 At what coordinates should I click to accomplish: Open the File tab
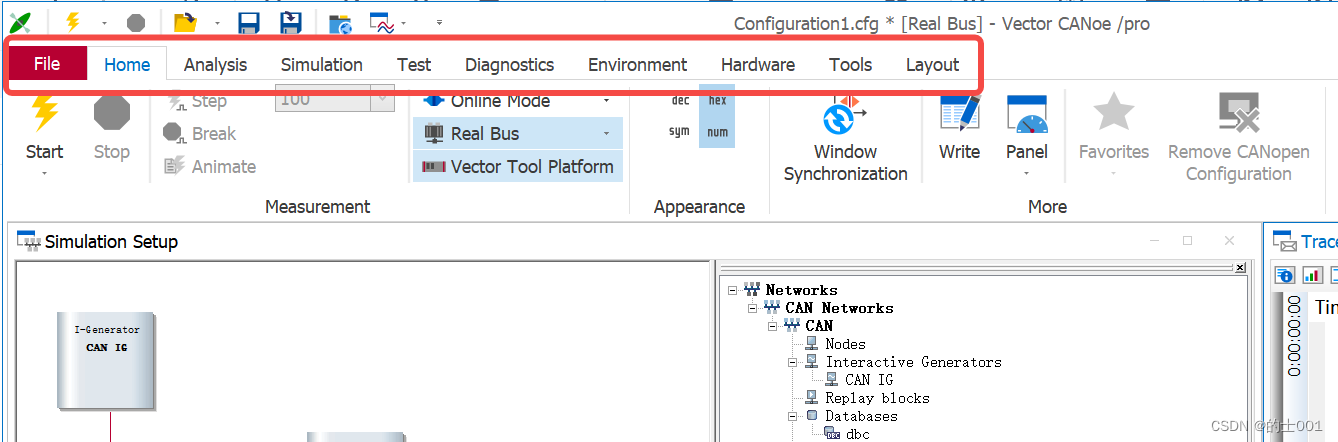tap(47, 64)
